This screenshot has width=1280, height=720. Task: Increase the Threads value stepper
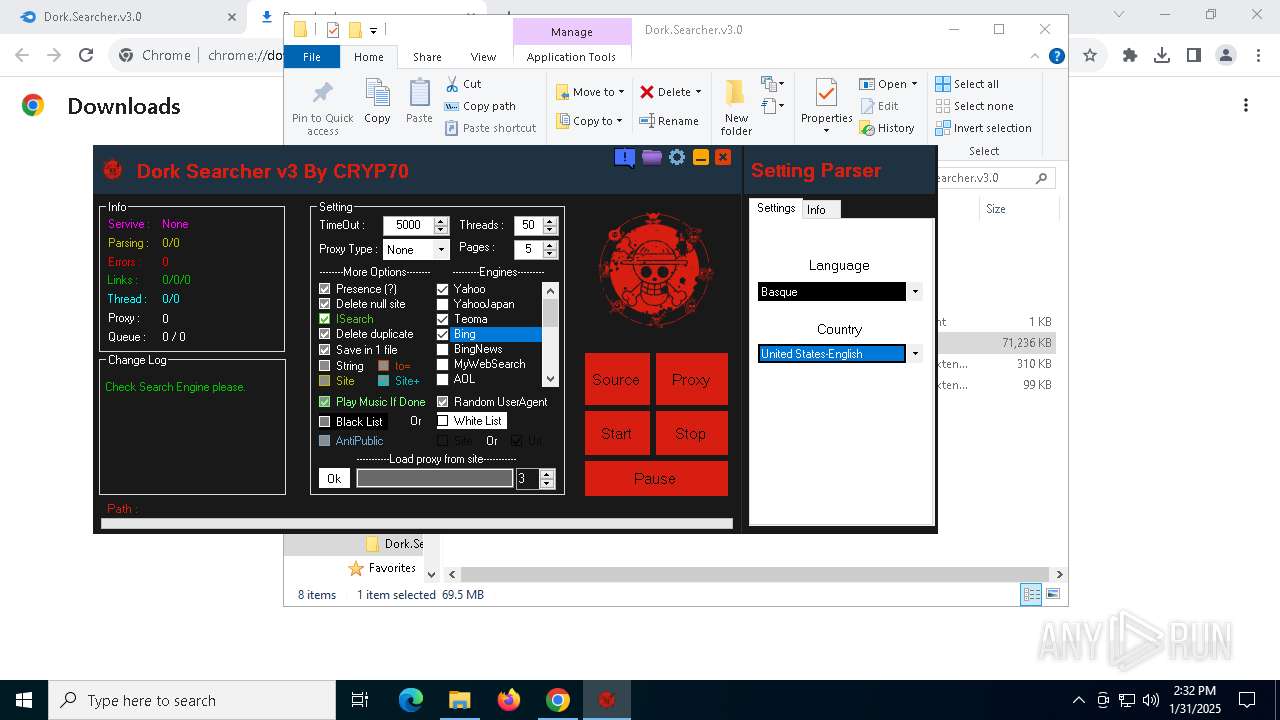coord(549,221)
